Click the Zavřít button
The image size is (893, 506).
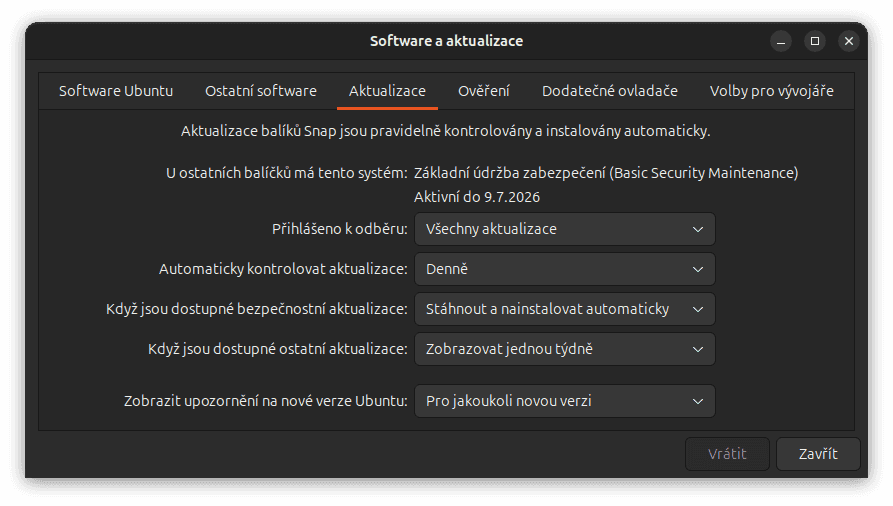tap(818, 453)
